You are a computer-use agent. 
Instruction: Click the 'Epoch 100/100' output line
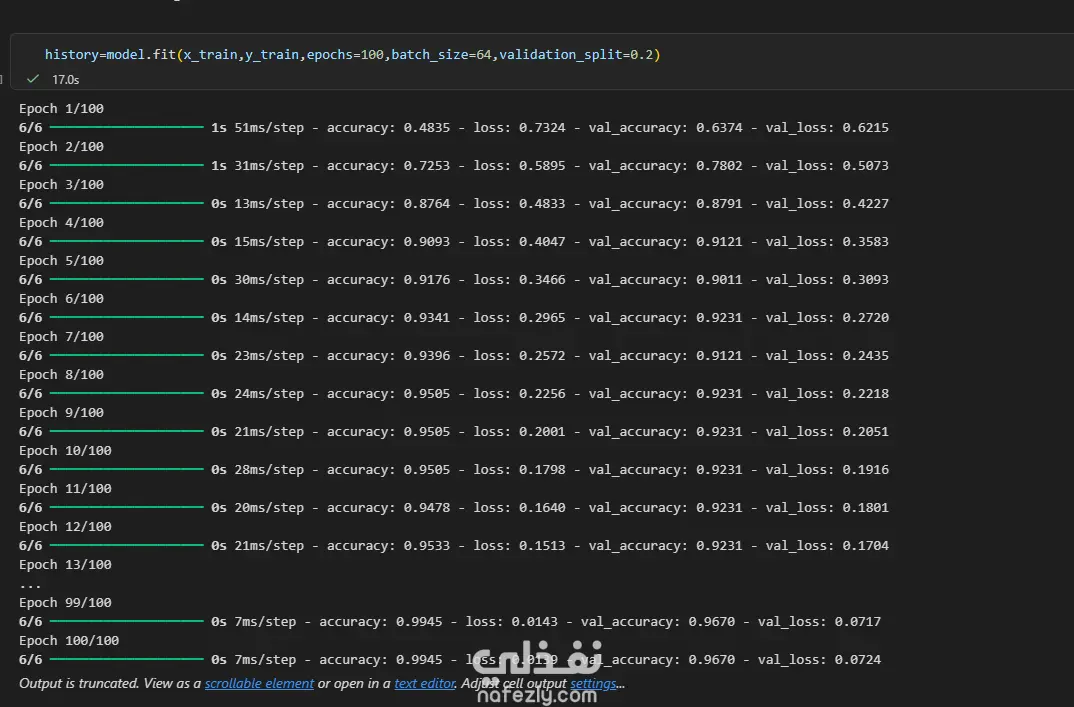pos(69,641)
